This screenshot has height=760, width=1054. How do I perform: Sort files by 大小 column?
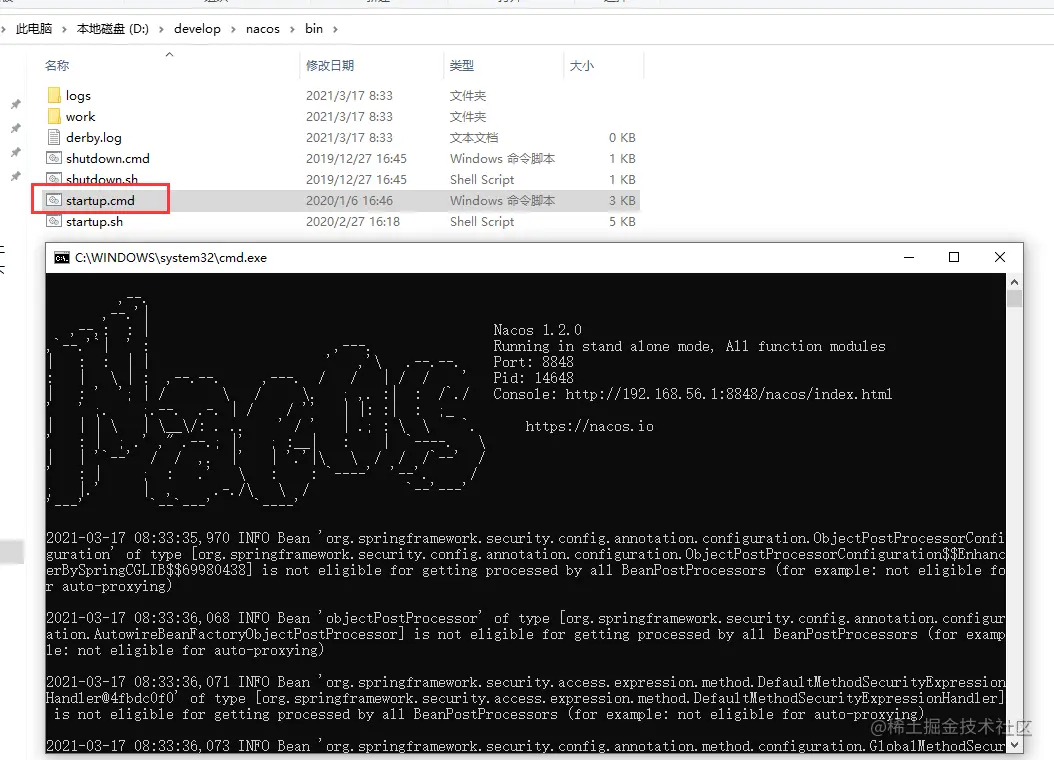click(x=582, y=65)
